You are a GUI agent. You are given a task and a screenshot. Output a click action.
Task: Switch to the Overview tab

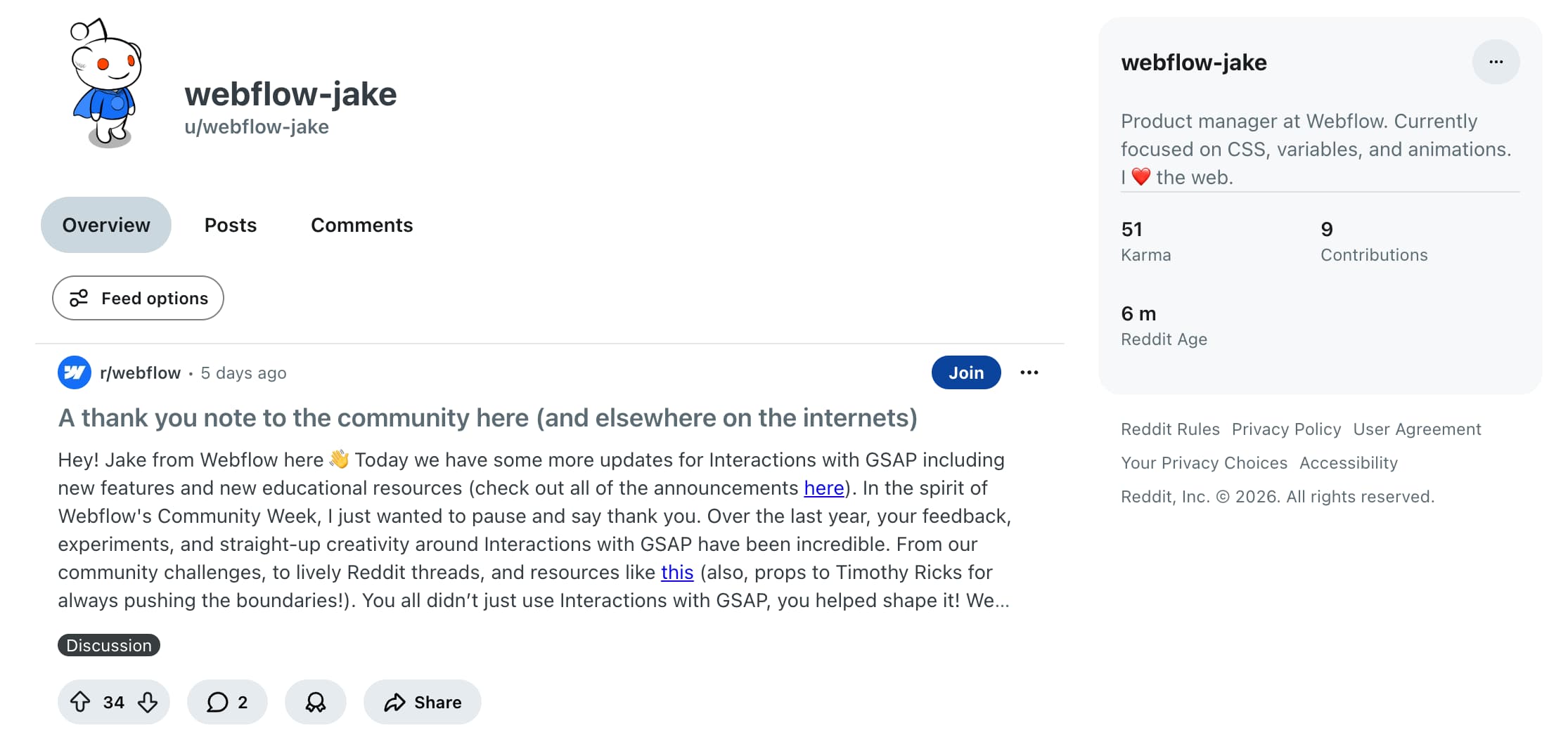[x=106, y=225]
